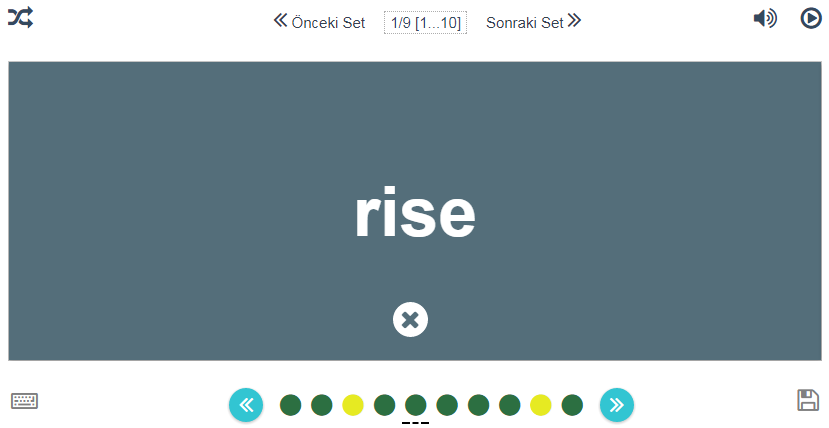Screen dimensions: 829x428
Task: Click the speaker audio icon
Action: (x=765, y=18)
